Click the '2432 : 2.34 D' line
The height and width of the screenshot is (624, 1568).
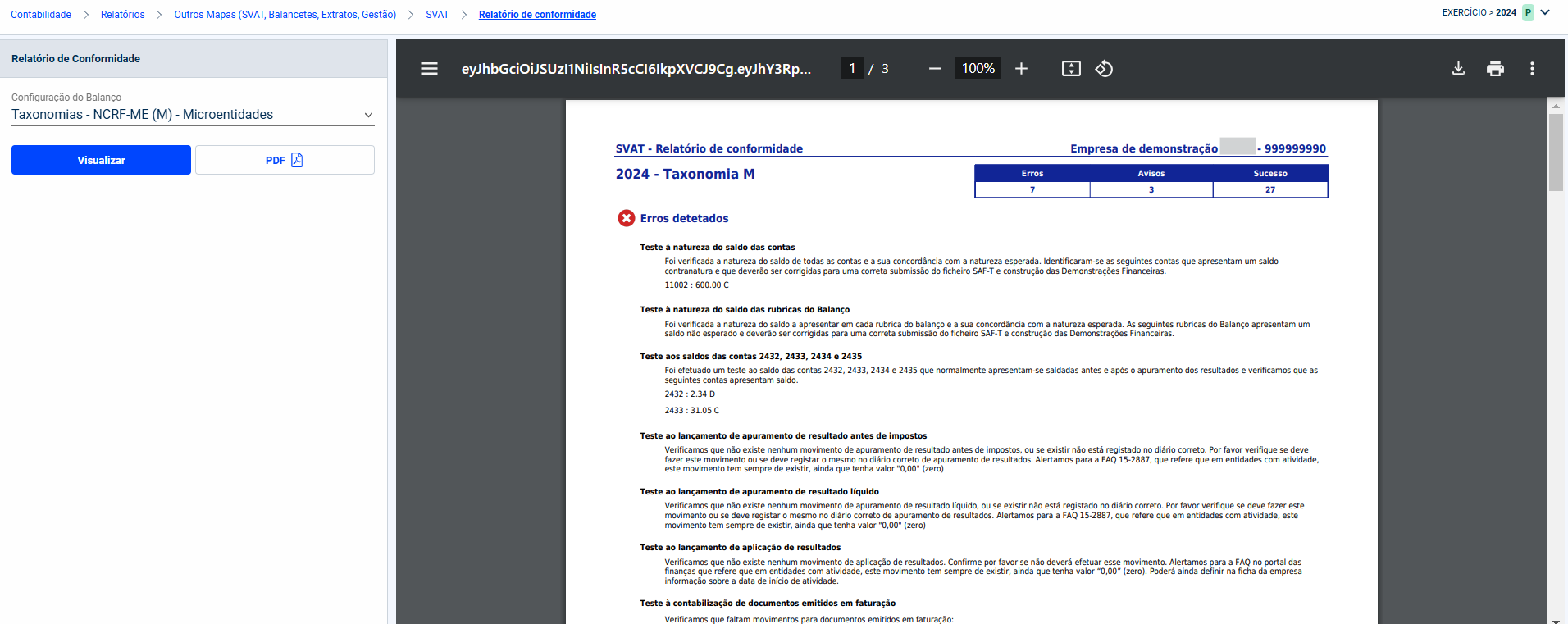pyautogui.click(x=690, y=394)
